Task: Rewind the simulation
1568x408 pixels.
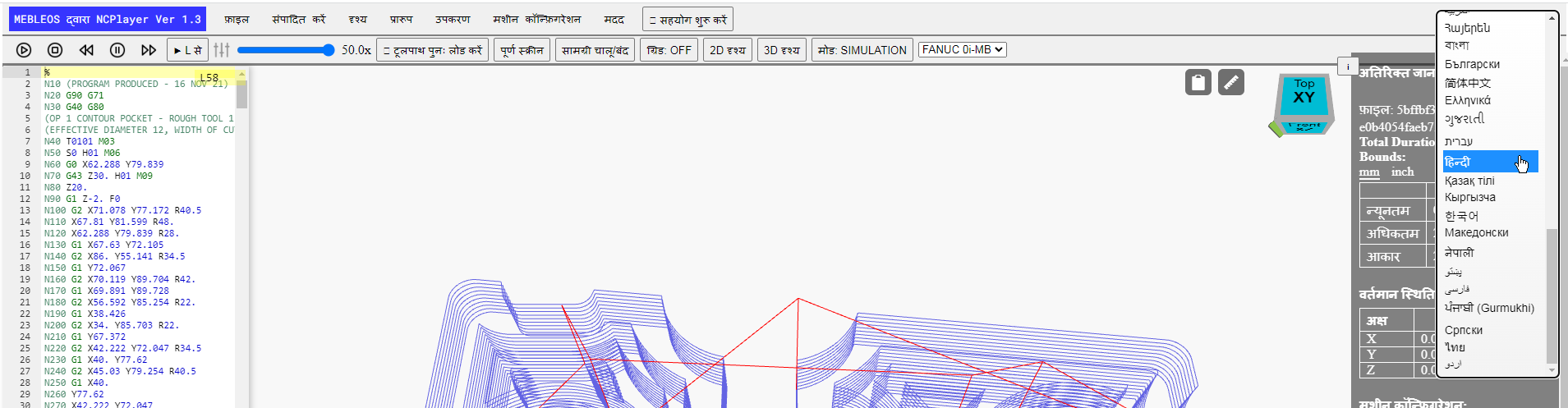Action: [86, 50]
